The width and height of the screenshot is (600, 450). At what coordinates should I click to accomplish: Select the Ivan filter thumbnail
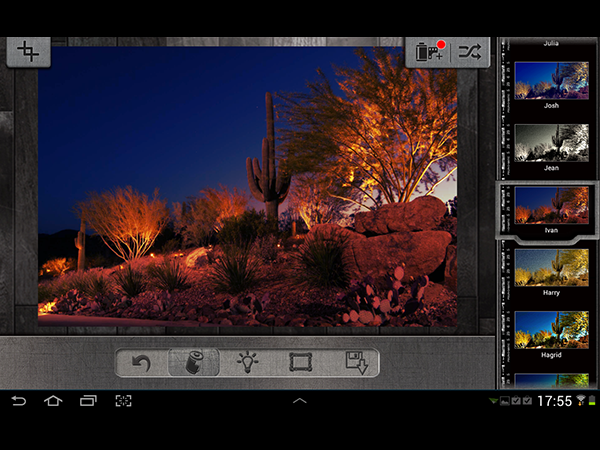coord(552,205)
